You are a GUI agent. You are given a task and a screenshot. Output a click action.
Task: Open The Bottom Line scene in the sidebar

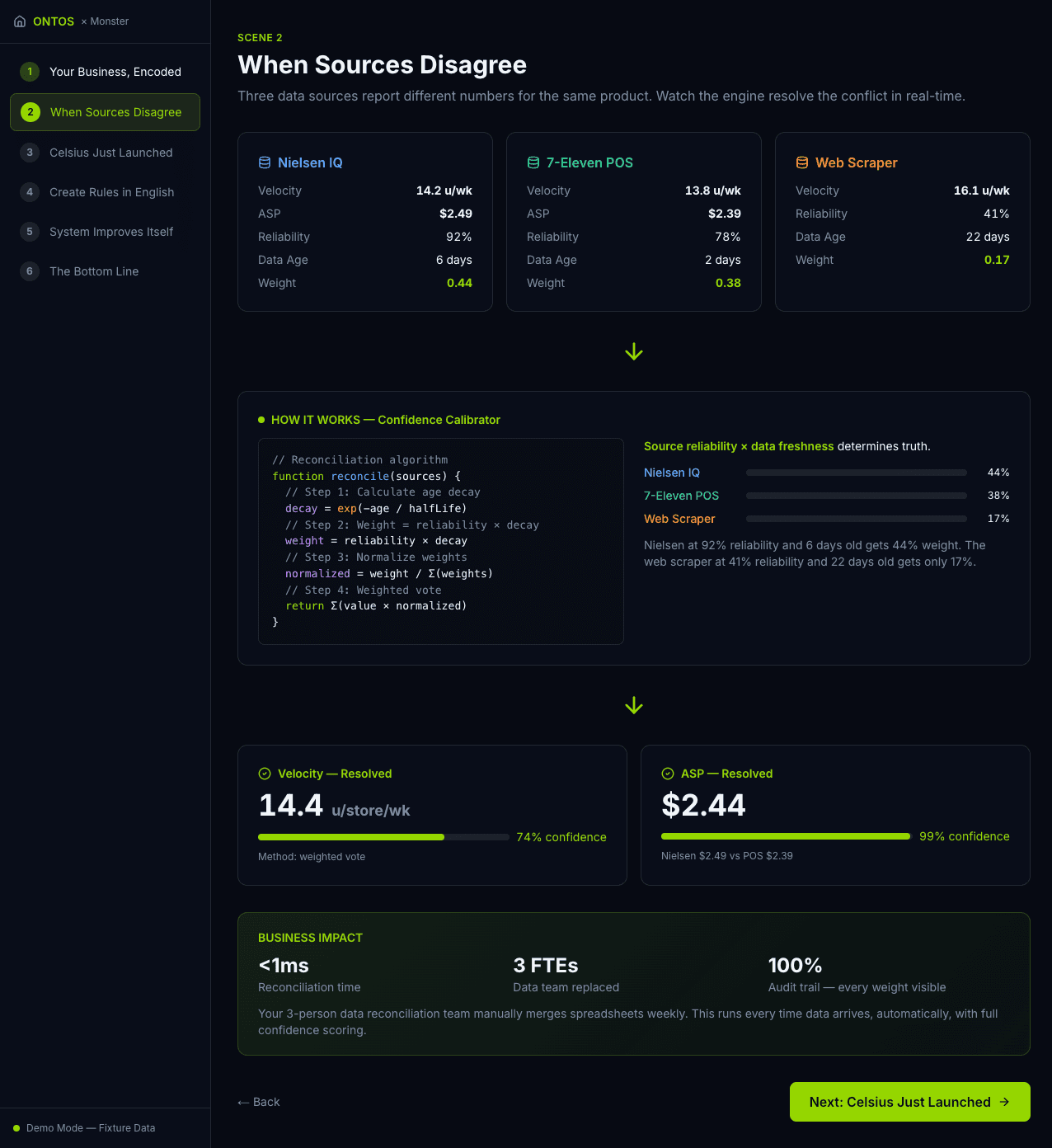(x=93, y=271)
